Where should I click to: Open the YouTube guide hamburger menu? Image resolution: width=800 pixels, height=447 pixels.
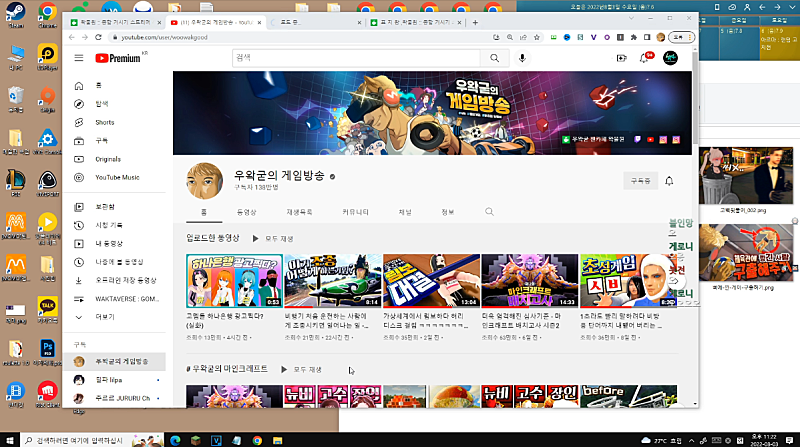[79, 58]
